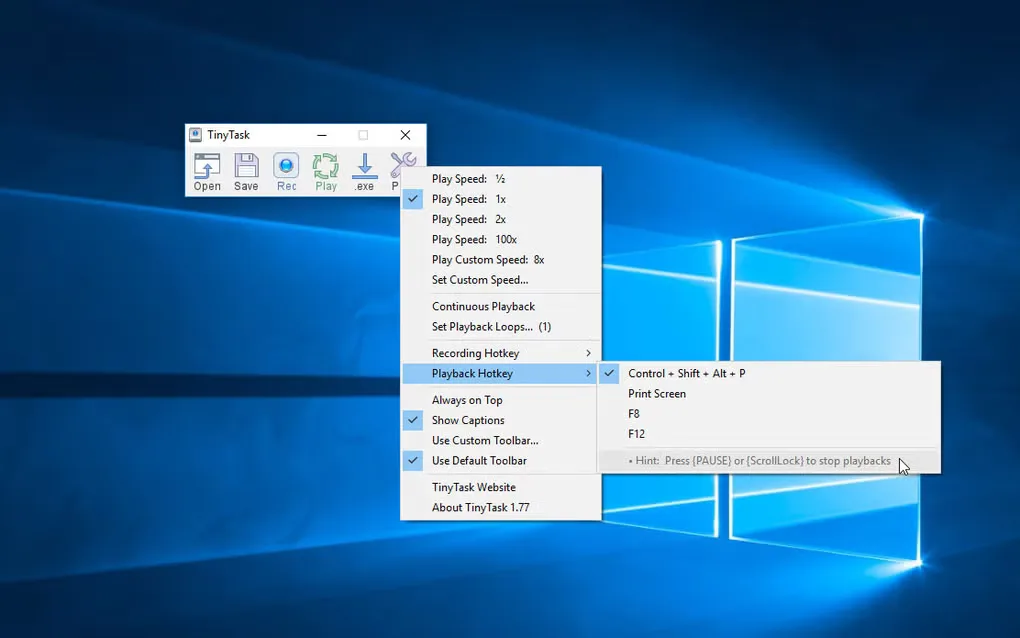The width and height of the screenshot is (1020, 638).
Task: Minimize the TinyTask window
Action: click(322, 135)
